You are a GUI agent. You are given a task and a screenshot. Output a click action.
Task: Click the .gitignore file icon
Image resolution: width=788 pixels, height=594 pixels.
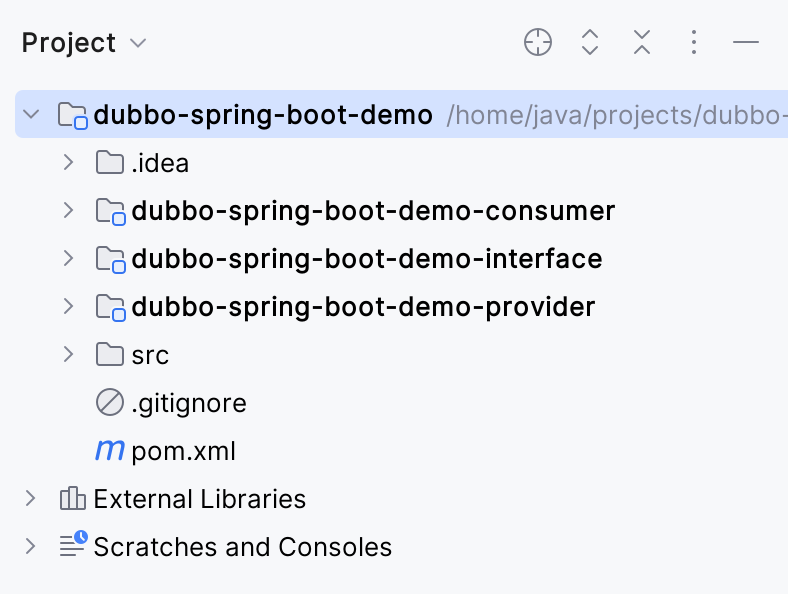click(x=109, y=403)
